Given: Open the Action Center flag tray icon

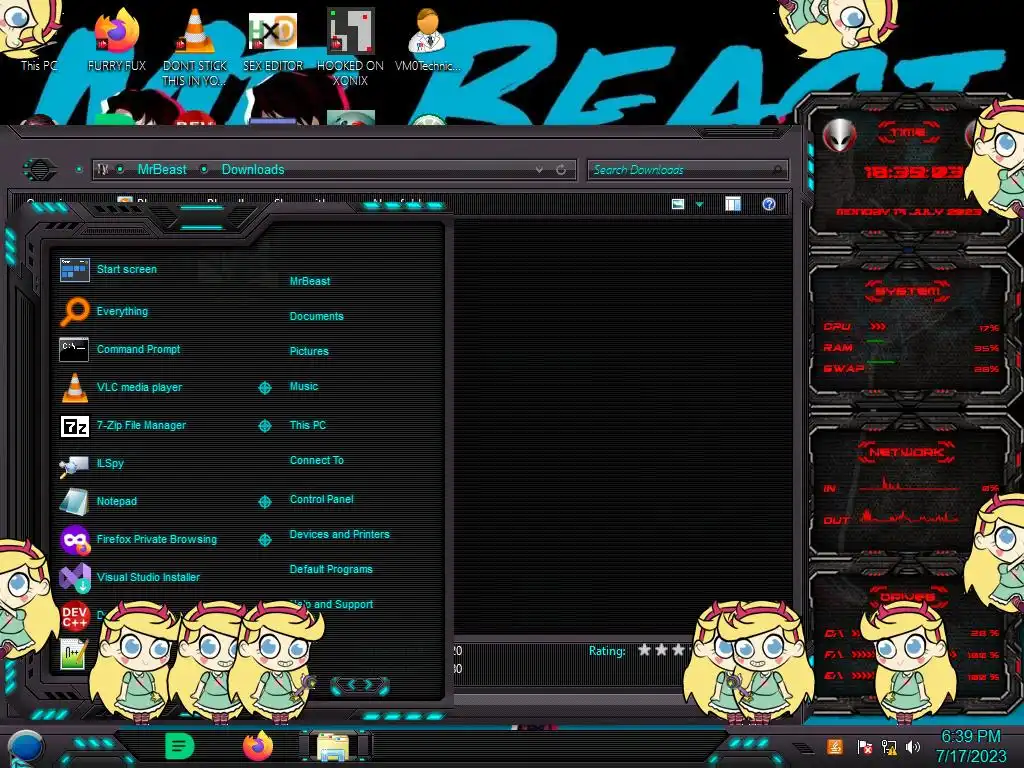Looking at the screenshot, I should pos(865,747).
